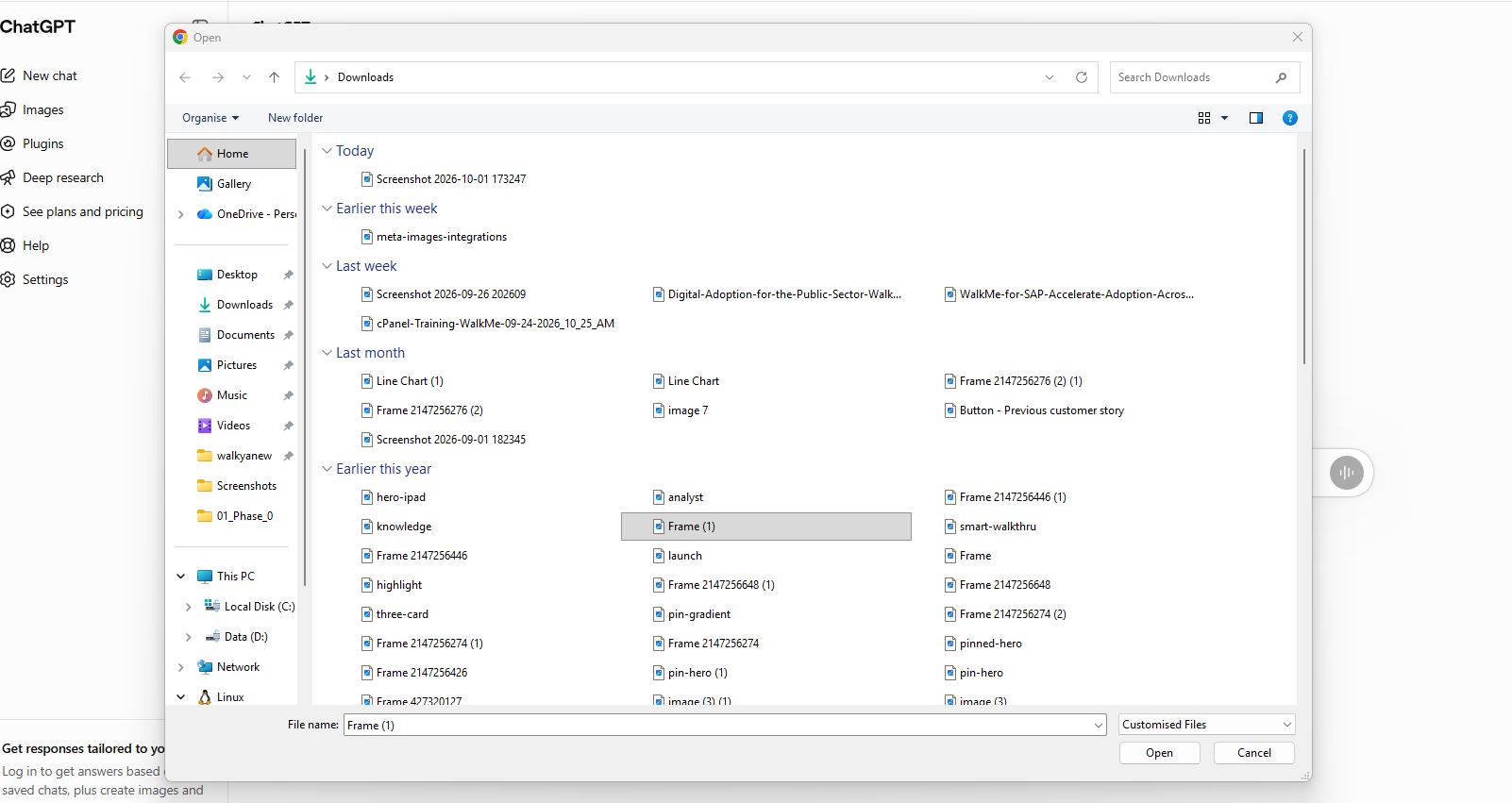Collapse the Today group
This screenshot has width=1512, height=803.
click(x=327, y=151)
